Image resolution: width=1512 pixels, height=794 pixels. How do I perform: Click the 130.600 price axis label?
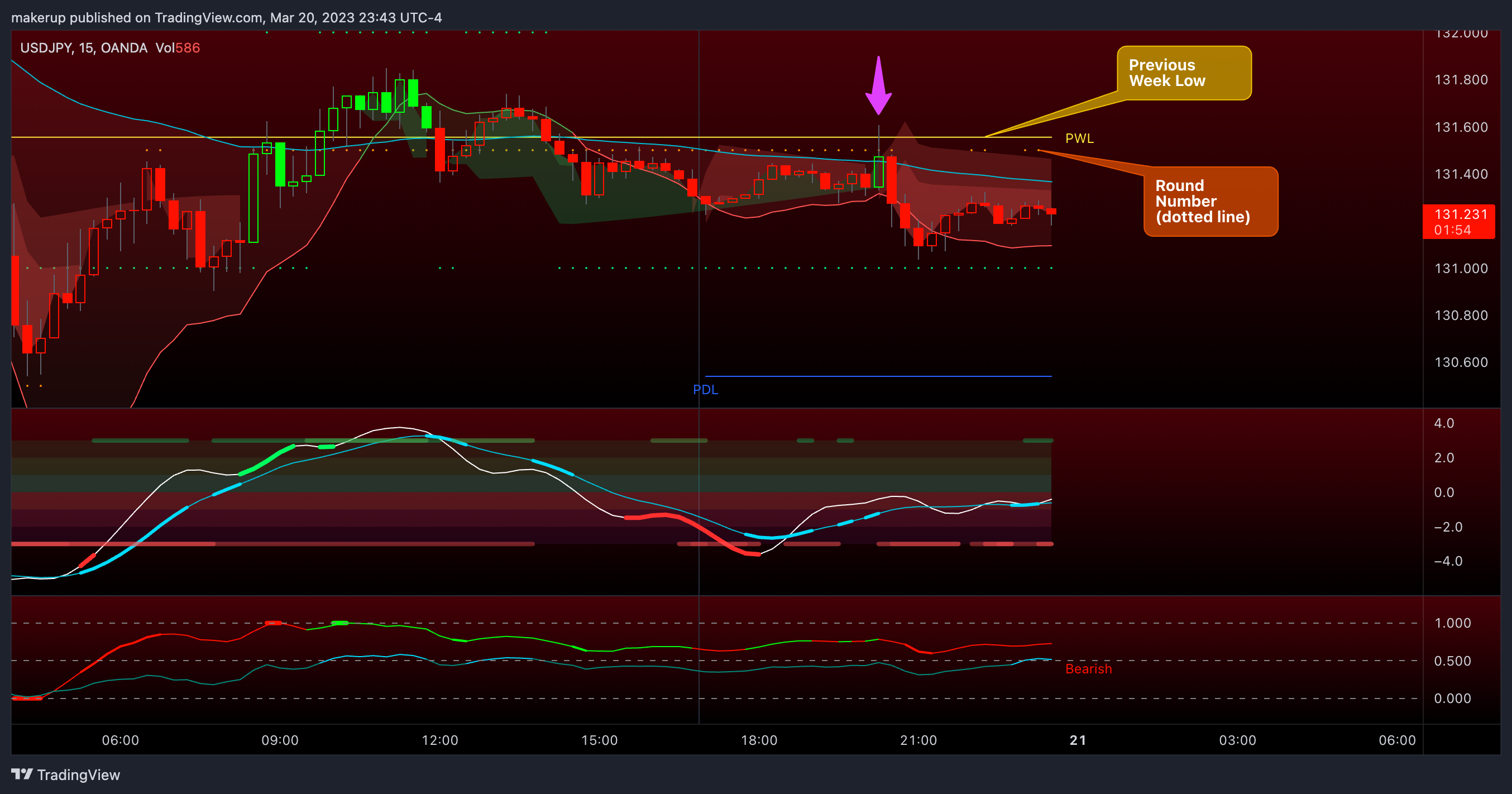(x=1461, y=363)
